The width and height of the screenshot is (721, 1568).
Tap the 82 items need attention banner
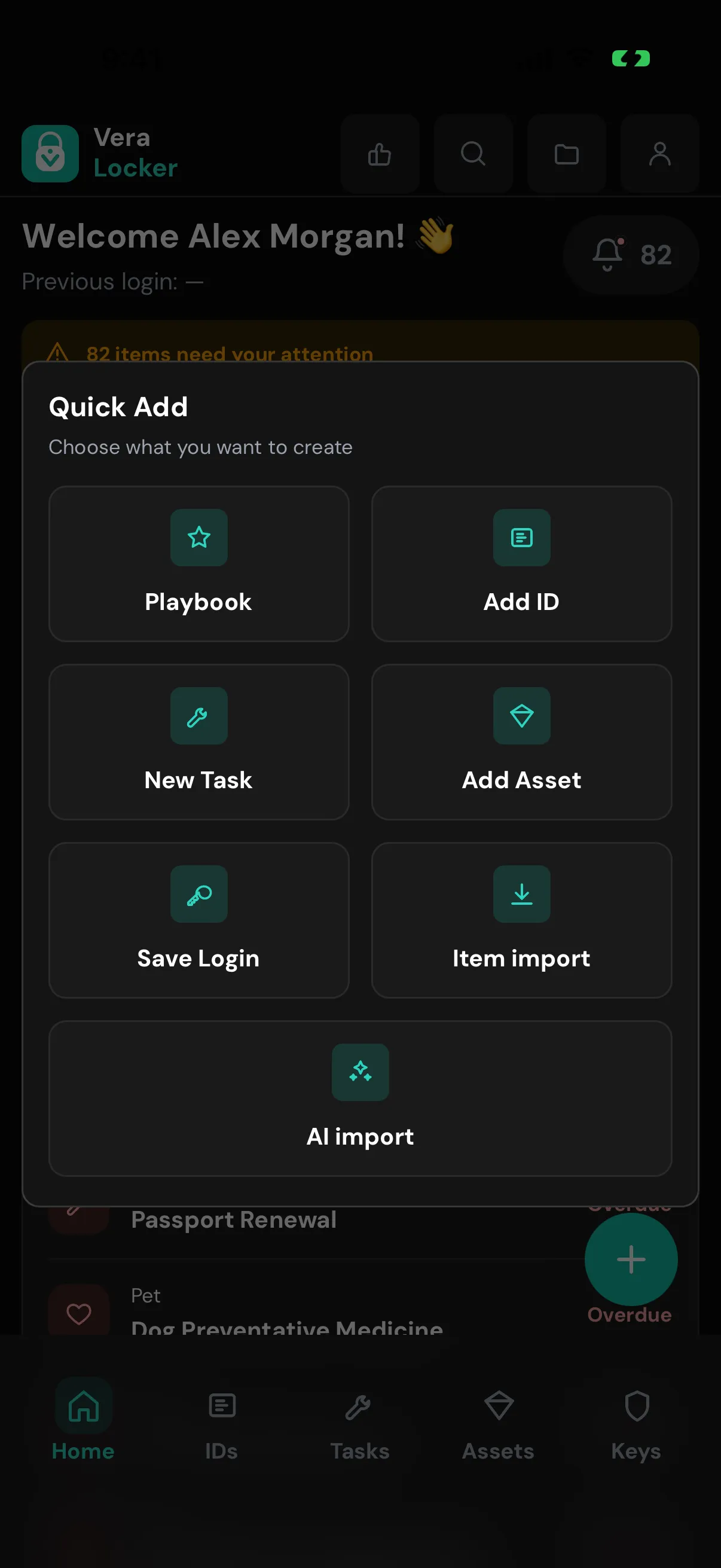[360, 342]
